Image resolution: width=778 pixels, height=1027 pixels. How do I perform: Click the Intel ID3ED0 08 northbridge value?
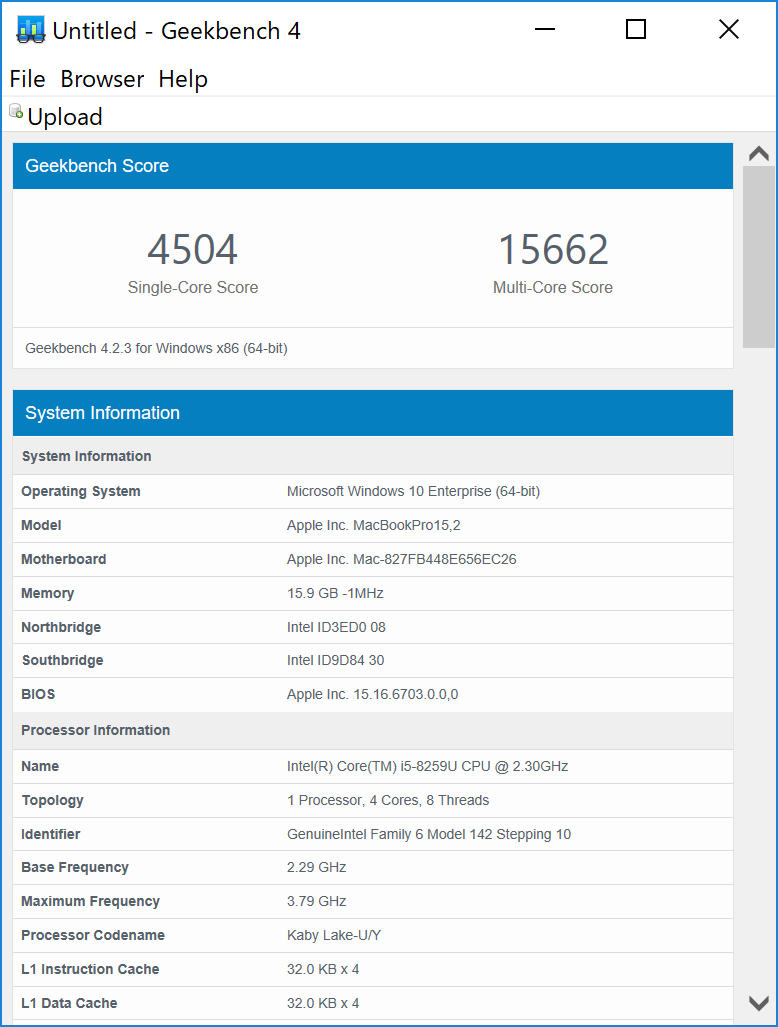click(336, 627)
